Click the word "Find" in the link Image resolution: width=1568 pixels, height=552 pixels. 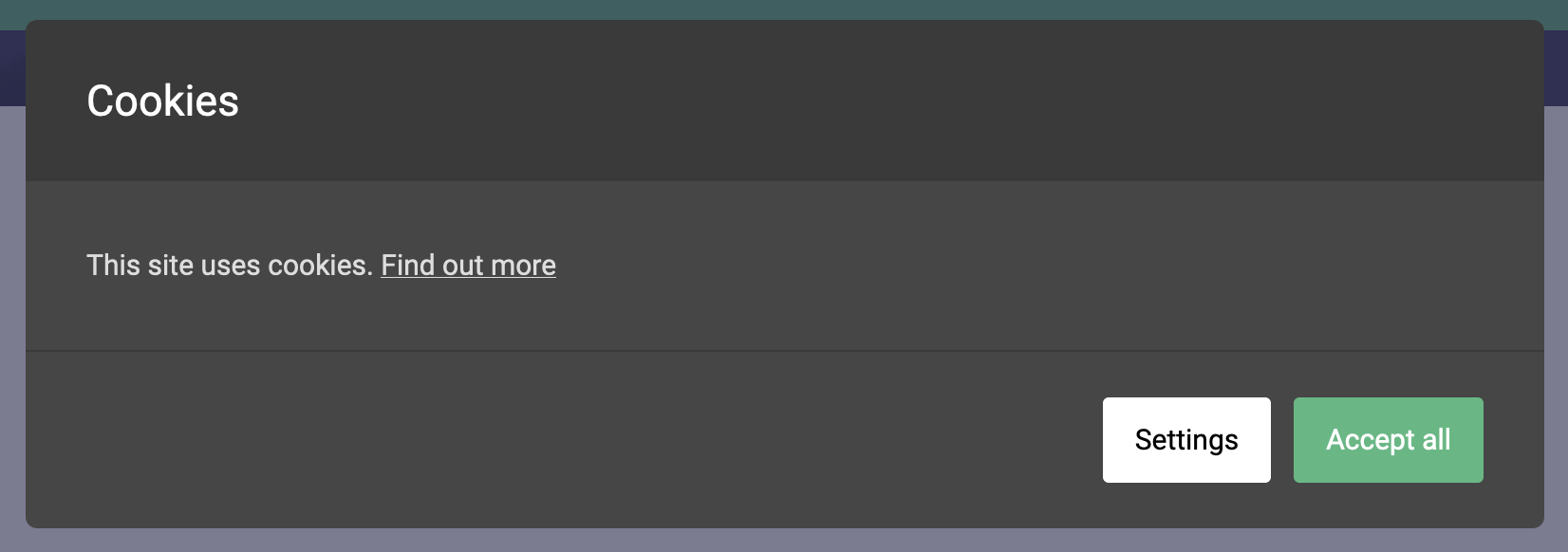[x=407, y=266]
